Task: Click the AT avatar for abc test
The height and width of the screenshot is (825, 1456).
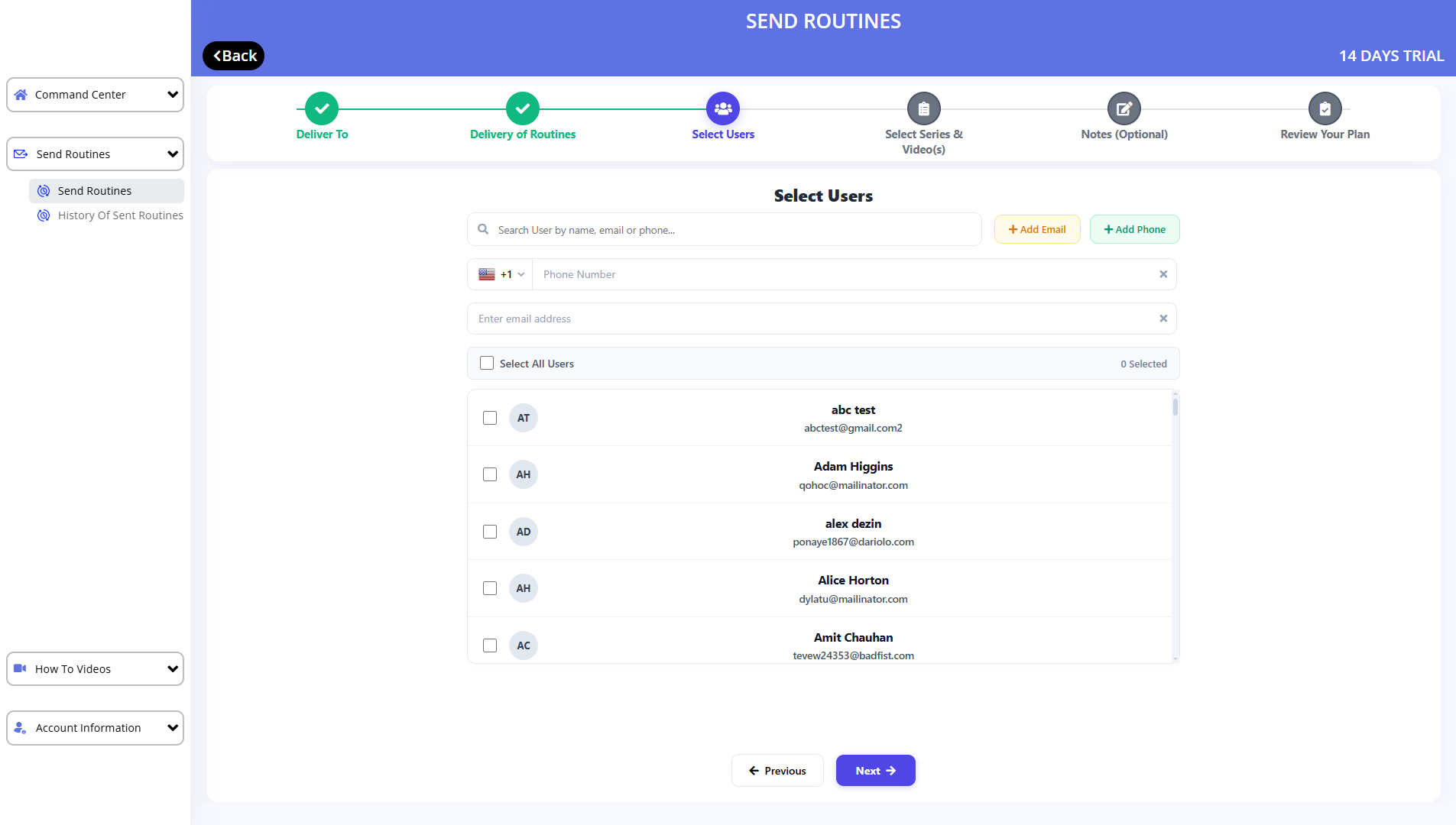Action: [524, 418]
